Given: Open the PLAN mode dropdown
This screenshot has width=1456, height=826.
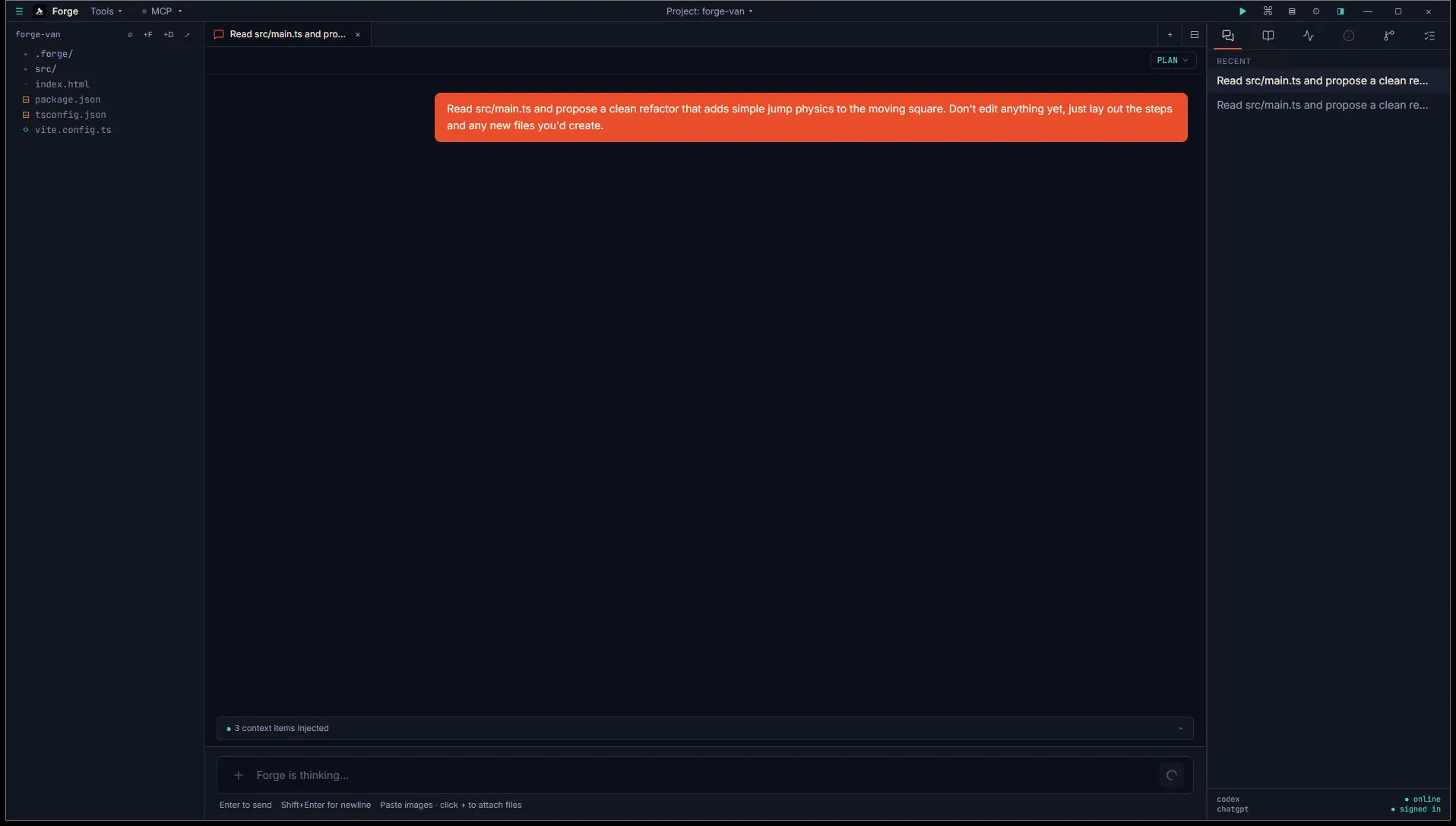Looking at the screenshot, I should [x=1173, y=61].
